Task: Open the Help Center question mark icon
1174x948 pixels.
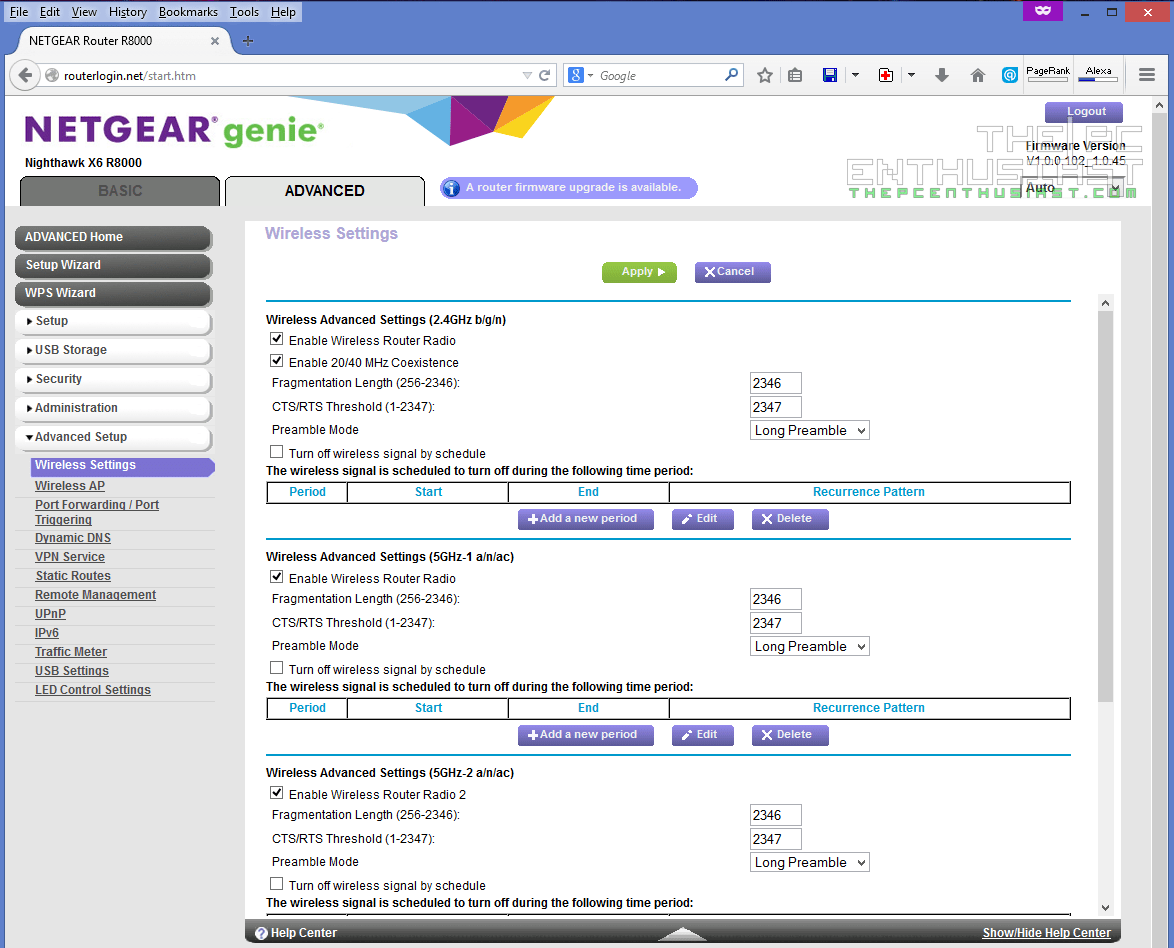Action: (x=261, y=932)
